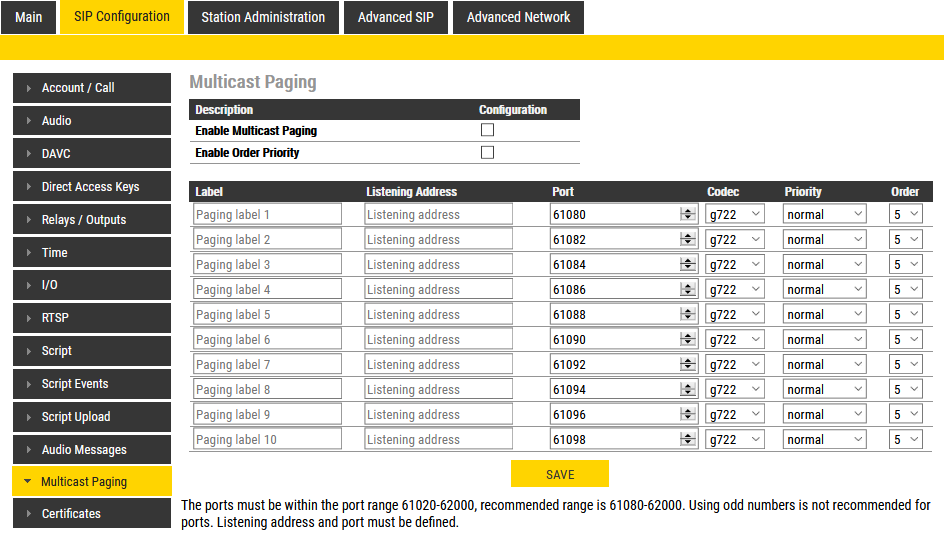The image size is (944, 533).
Task: Click the Paging label 2 text field
Action: click(x=266, y=240)
